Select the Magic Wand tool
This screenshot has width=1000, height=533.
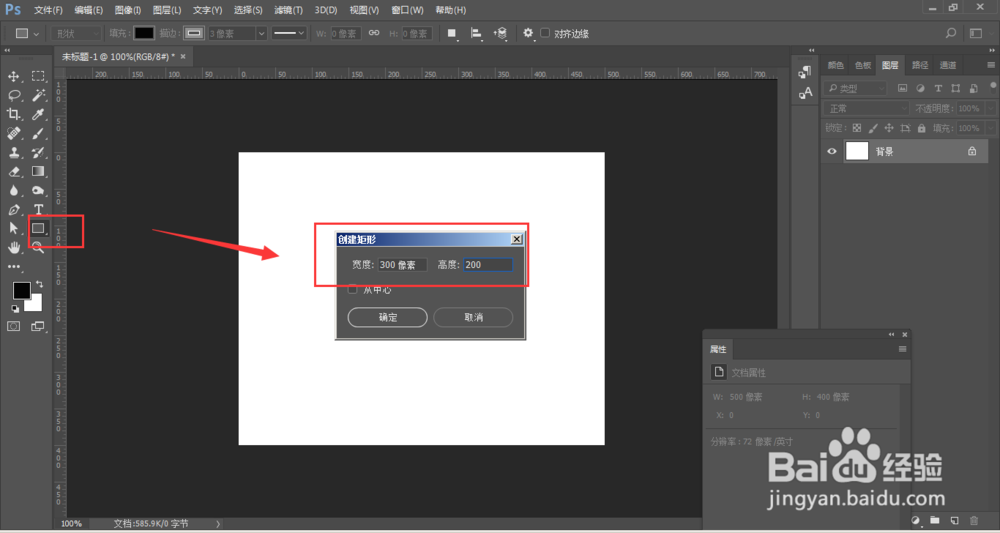[38, 96]
